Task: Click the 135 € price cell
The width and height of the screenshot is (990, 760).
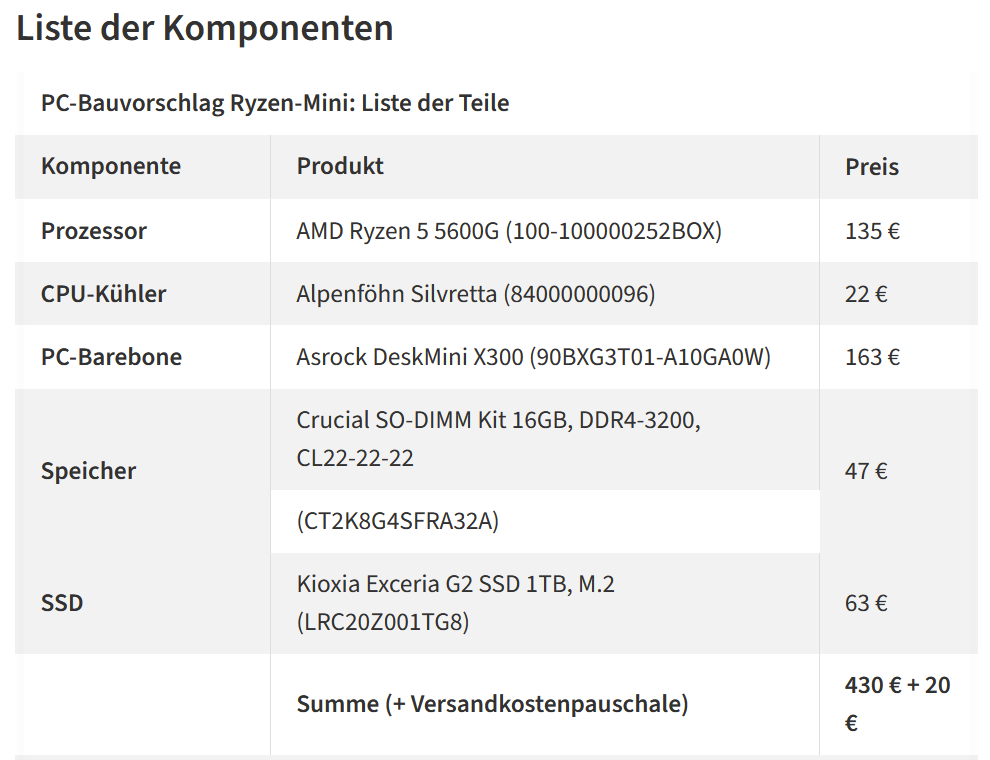Action: (x=873, y=230)
